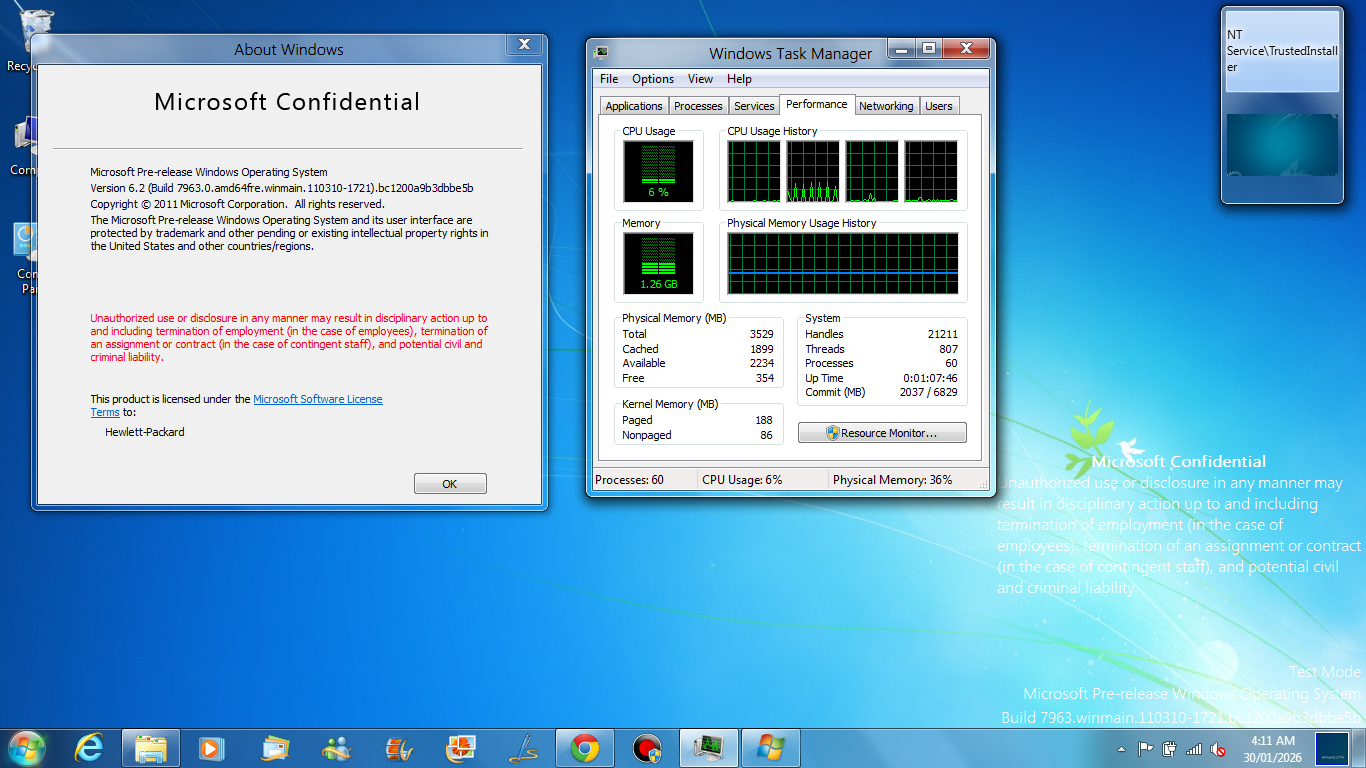Viewport: 1366px width, 768px height.
Task: Click the Windows Start orb
Action: 26,748
